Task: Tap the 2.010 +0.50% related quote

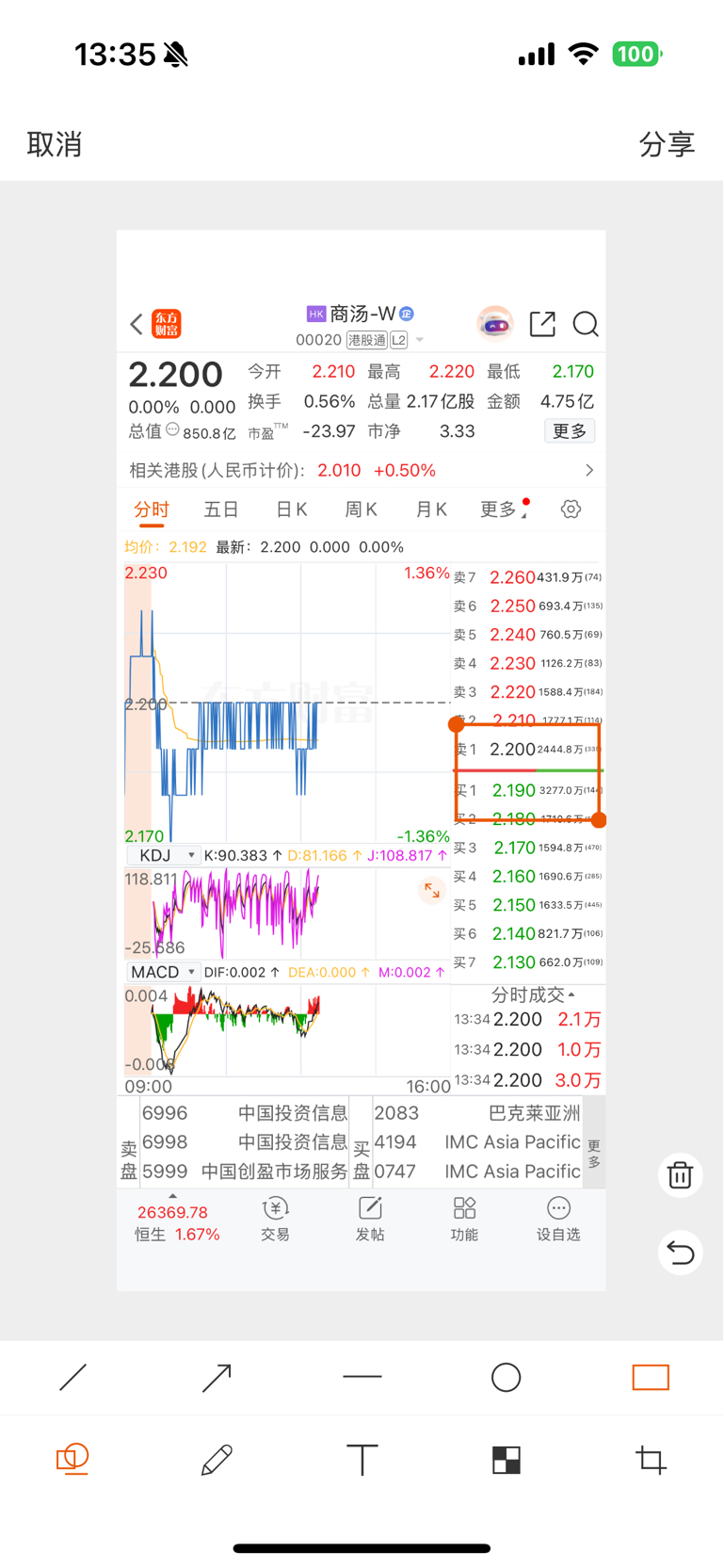Action: (377, 470)
